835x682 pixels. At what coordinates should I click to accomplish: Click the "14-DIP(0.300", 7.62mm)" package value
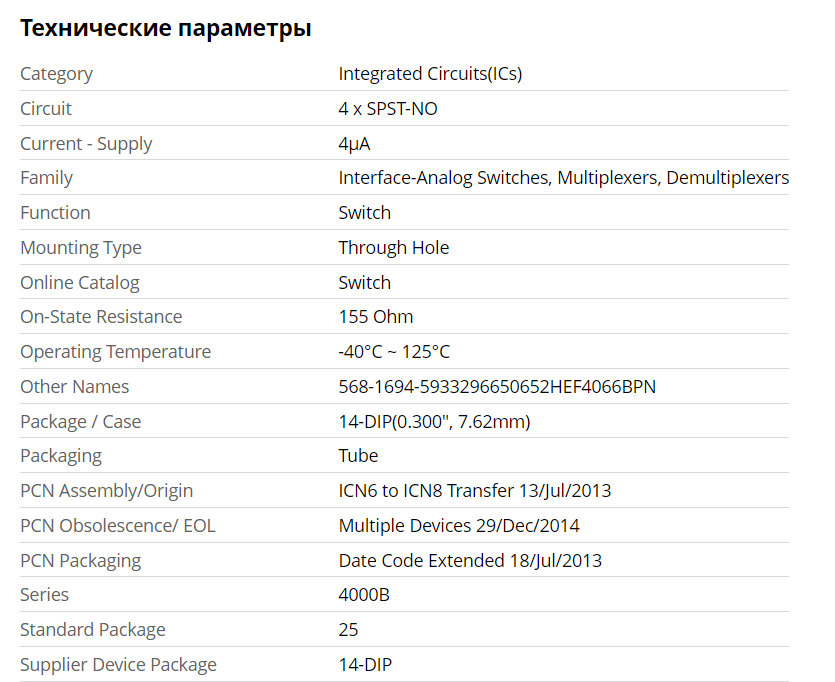434,422
